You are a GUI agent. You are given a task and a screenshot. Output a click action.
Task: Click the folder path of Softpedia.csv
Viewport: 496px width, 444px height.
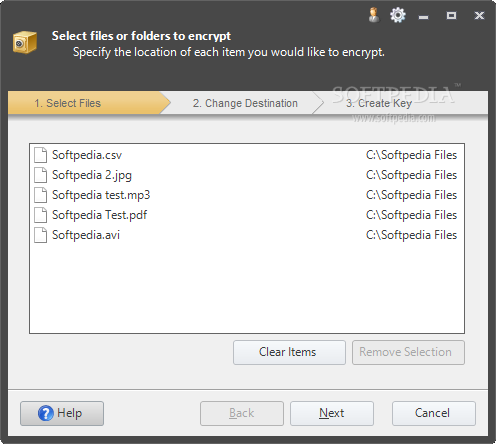tap(411, 155)
